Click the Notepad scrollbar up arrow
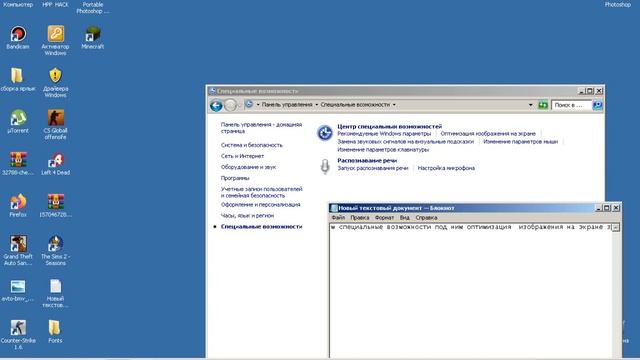The image size is (640, 360). [x=616, y=227]
